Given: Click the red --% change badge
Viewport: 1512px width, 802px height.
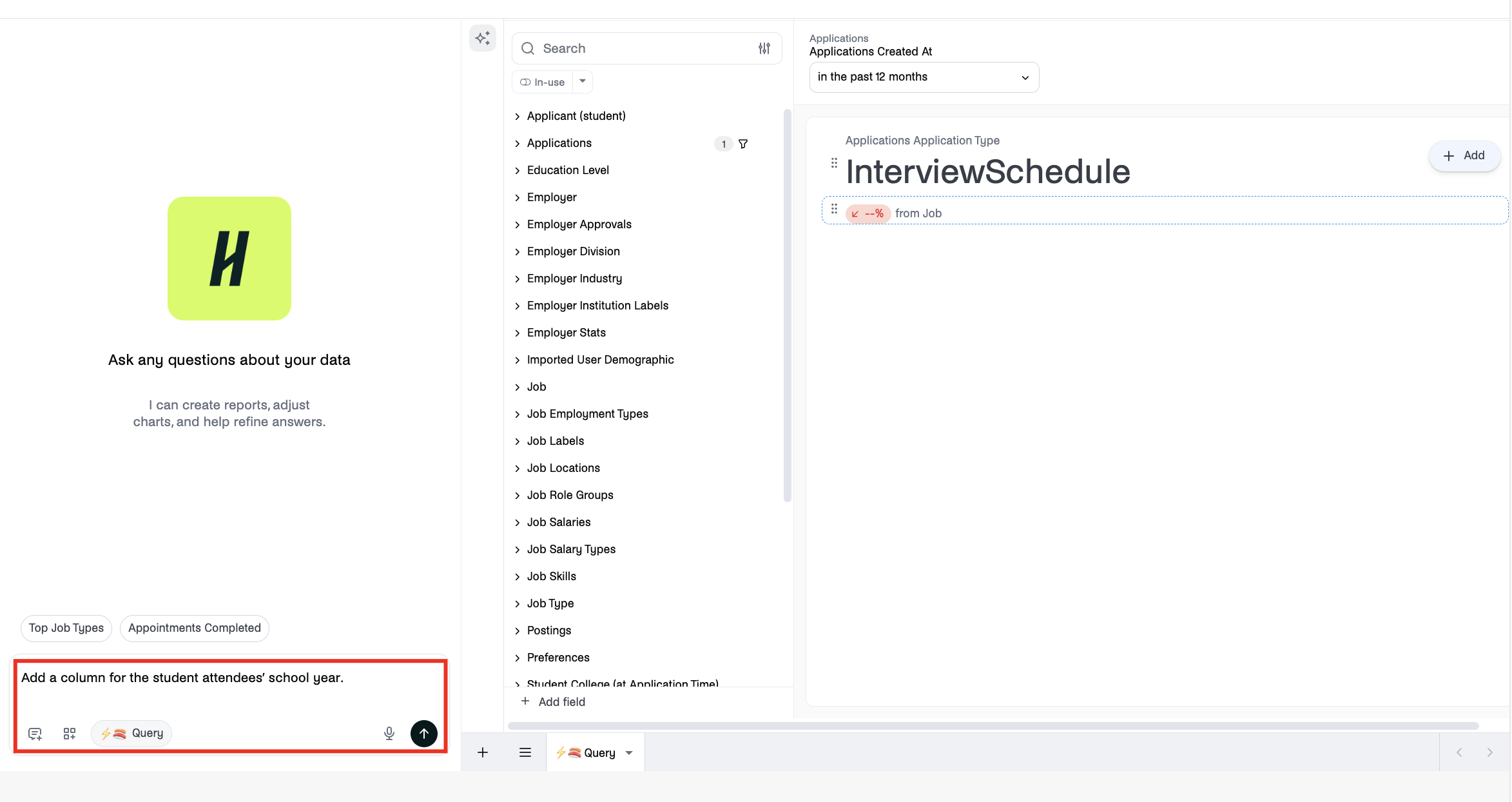Looking at the screenshot, I should coord(868,213).
